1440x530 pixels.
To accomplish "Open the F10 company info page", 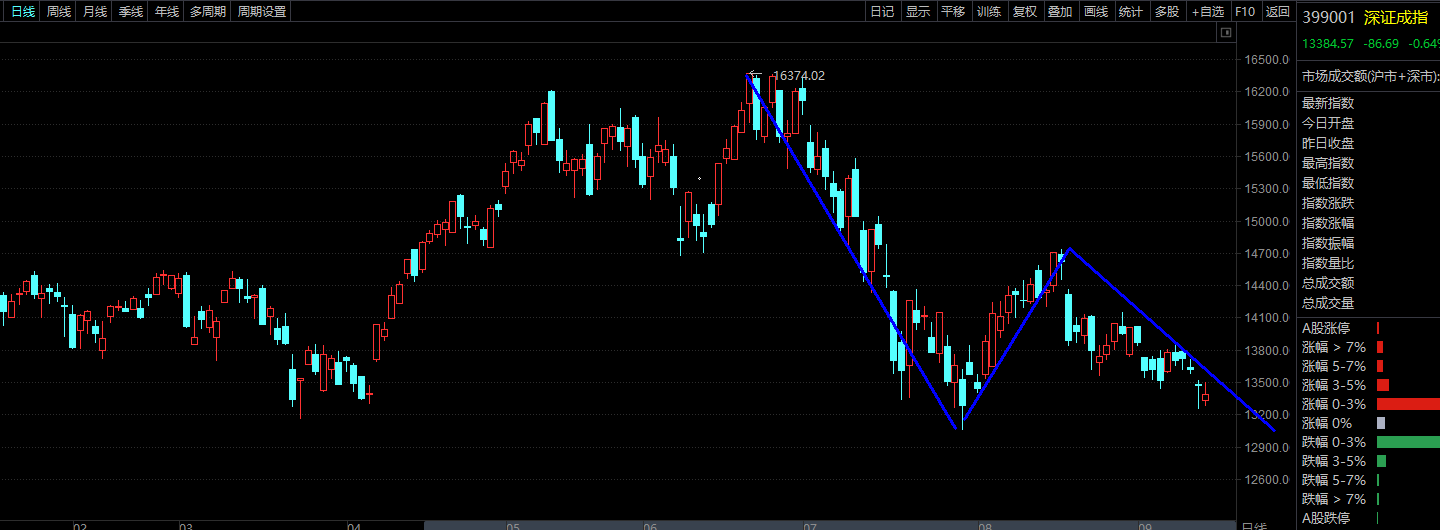I will tap(1245, 12).
